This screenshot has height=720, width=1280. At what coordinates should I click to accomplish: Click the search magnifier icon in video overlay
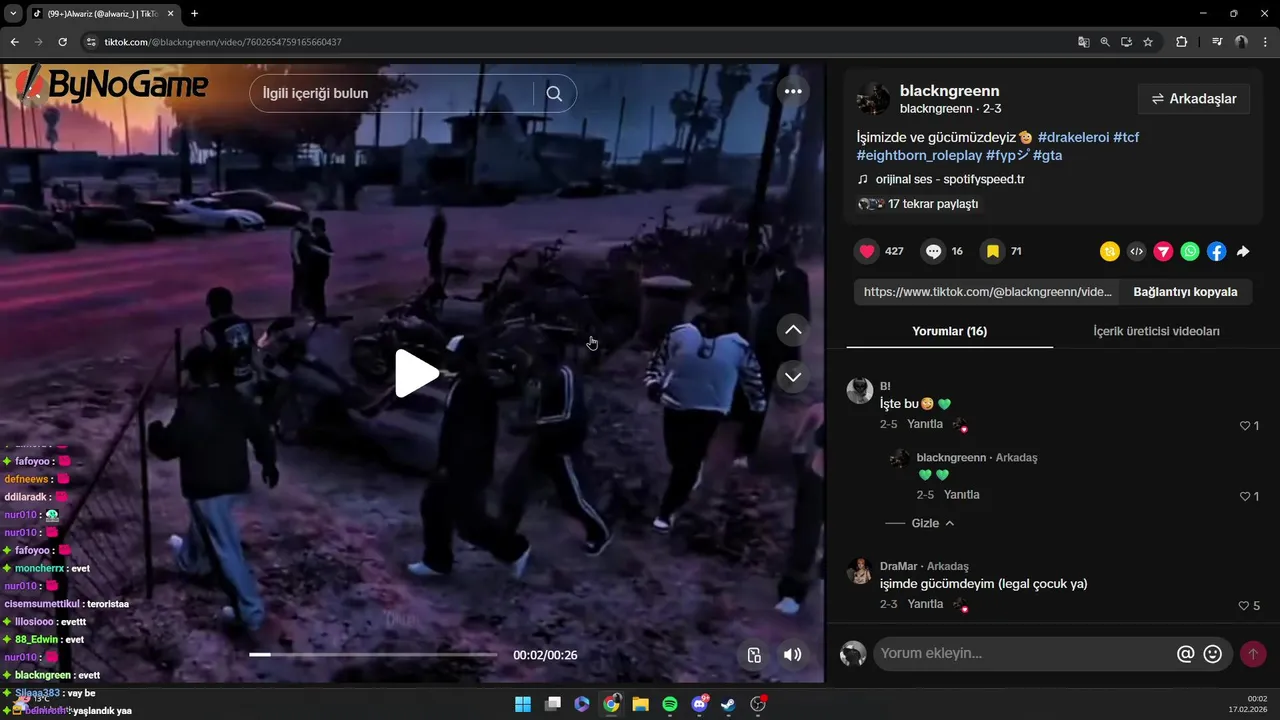coord(554,94)
